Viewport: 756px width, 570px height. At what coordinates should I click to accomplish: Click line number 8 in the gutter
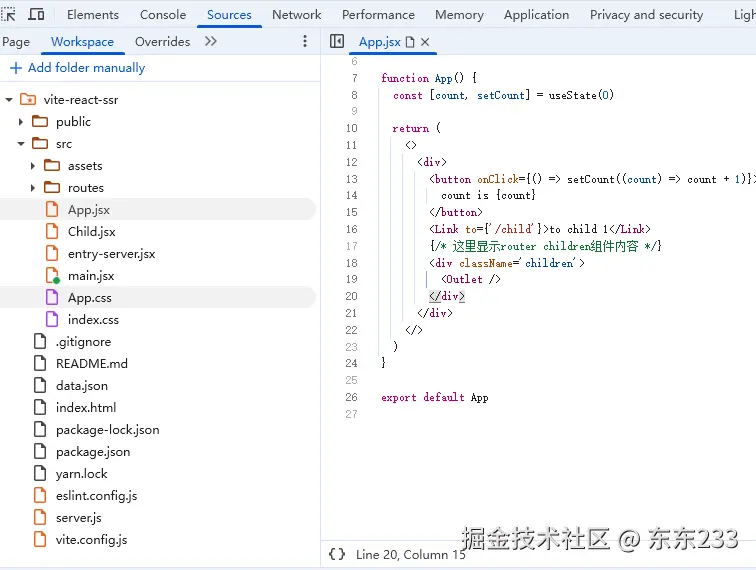point(354,95)
